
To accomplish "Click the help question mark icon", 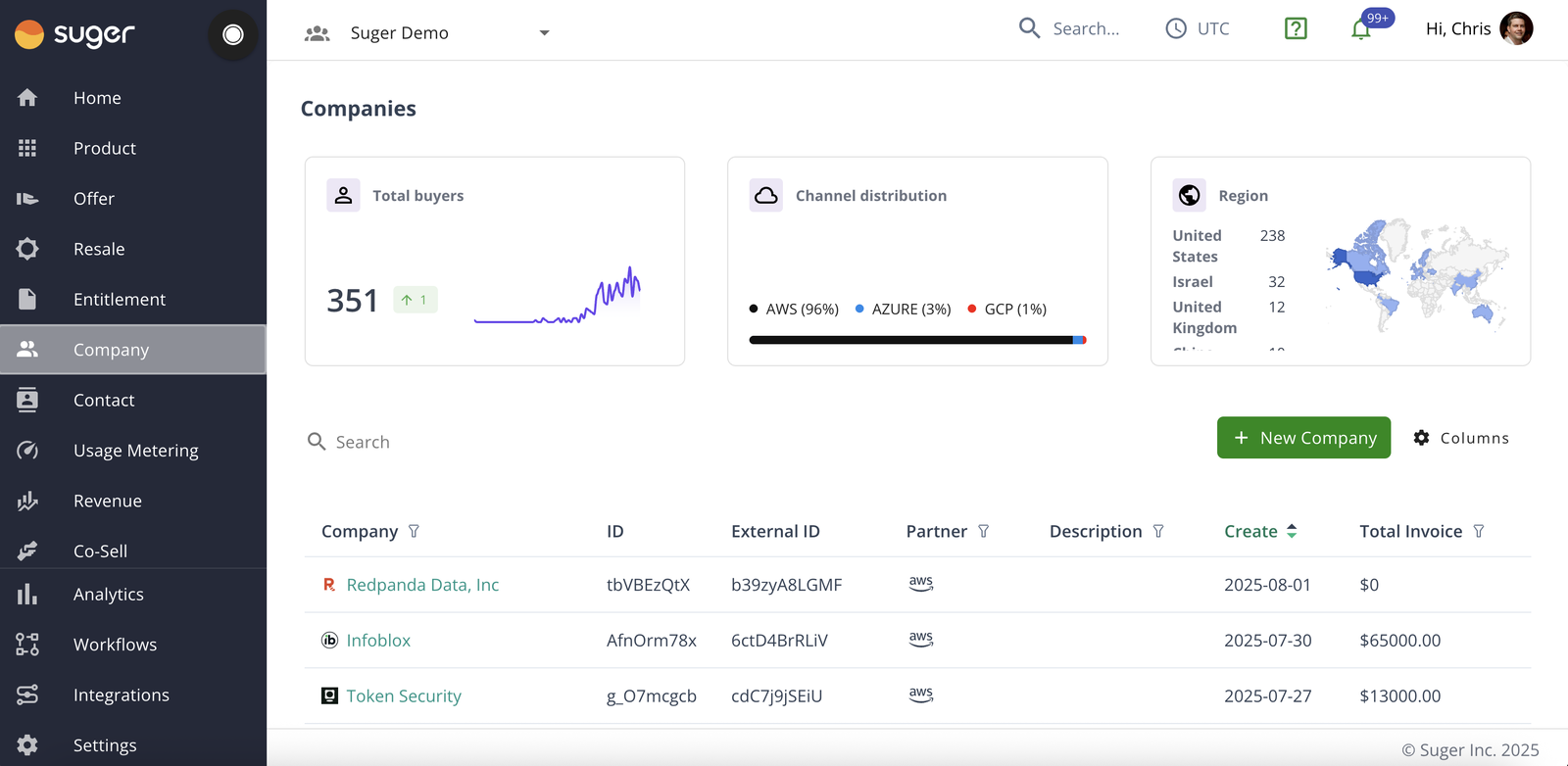I will click(1296, 28).
